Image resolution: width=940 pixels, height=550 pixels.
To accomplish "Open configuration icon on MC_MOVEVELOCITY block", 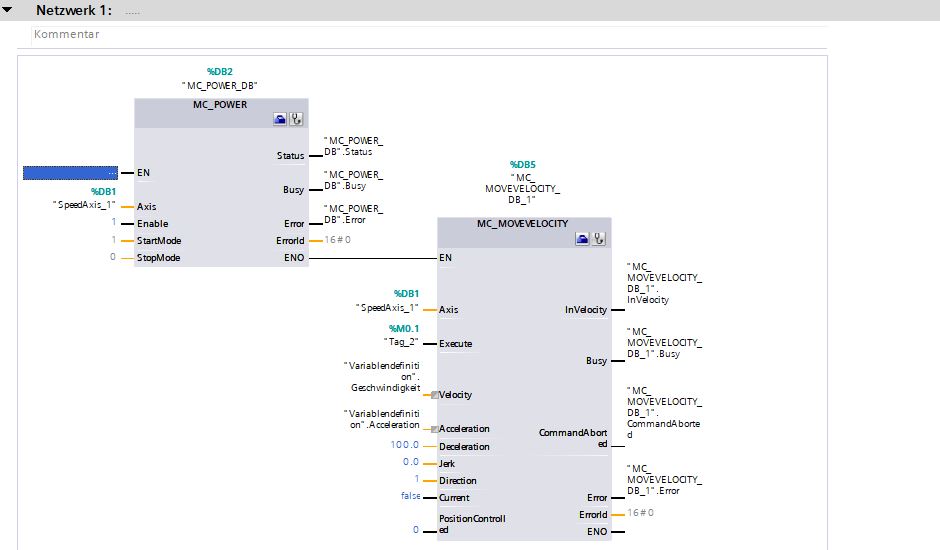I will click(583, 239).
